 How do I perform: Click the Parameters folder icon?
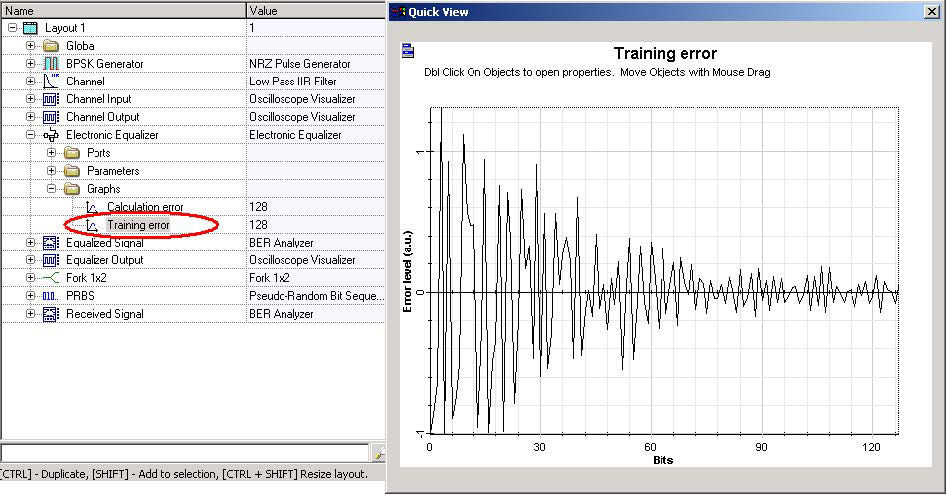point(72,171)
